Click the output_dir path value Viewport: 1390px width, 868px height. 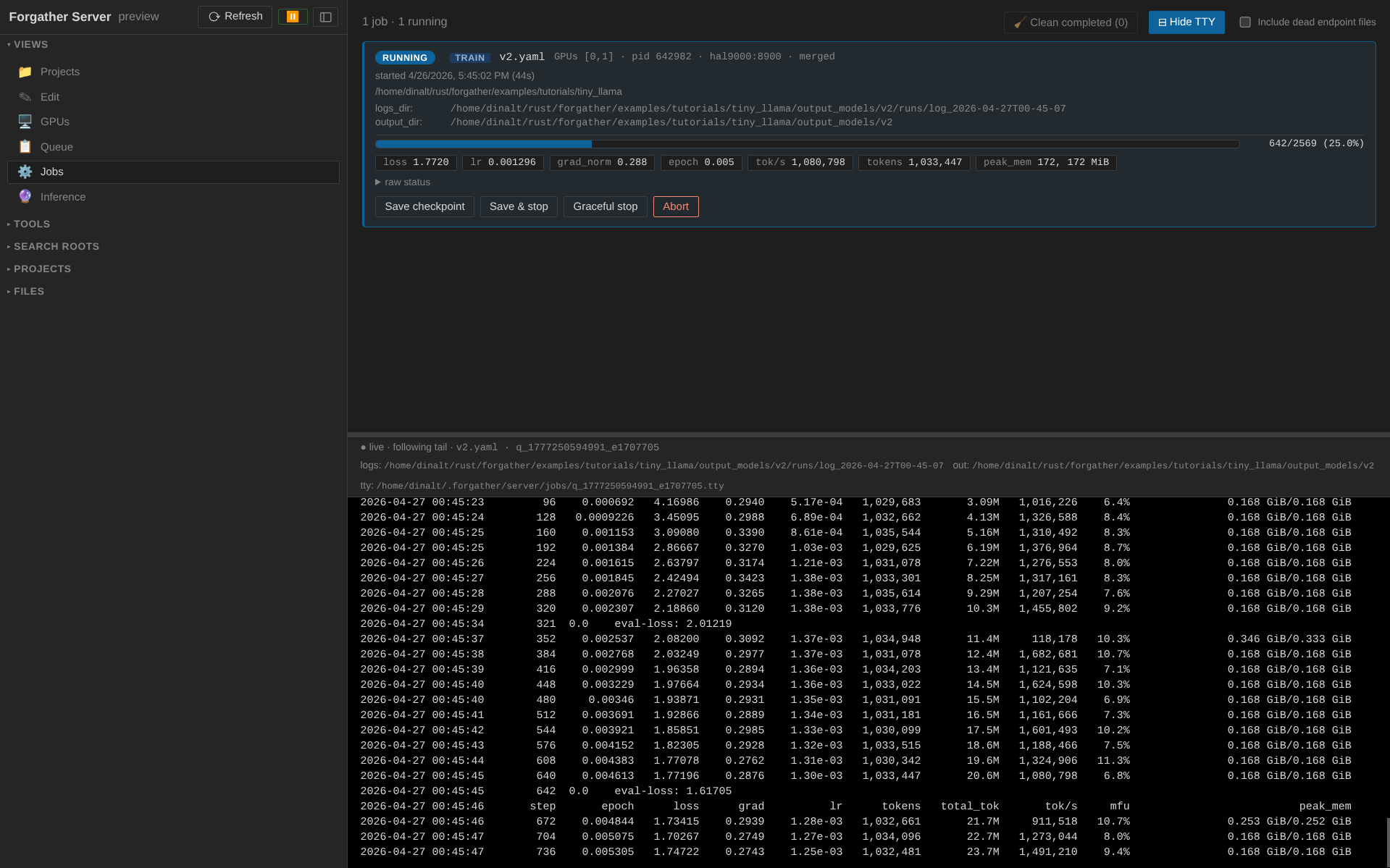pyautogui.click(x=671, y=122)
